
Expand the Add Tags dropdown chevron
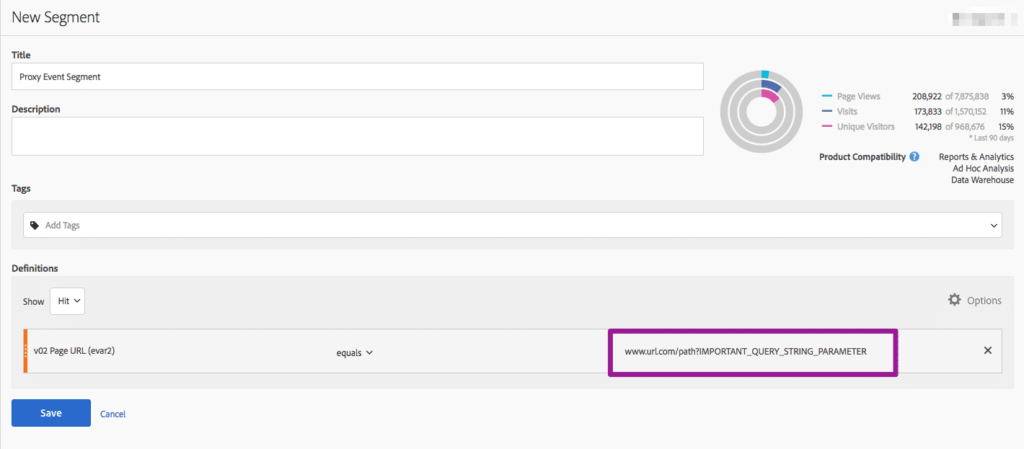pyautogui.click(x=993, y=226)
